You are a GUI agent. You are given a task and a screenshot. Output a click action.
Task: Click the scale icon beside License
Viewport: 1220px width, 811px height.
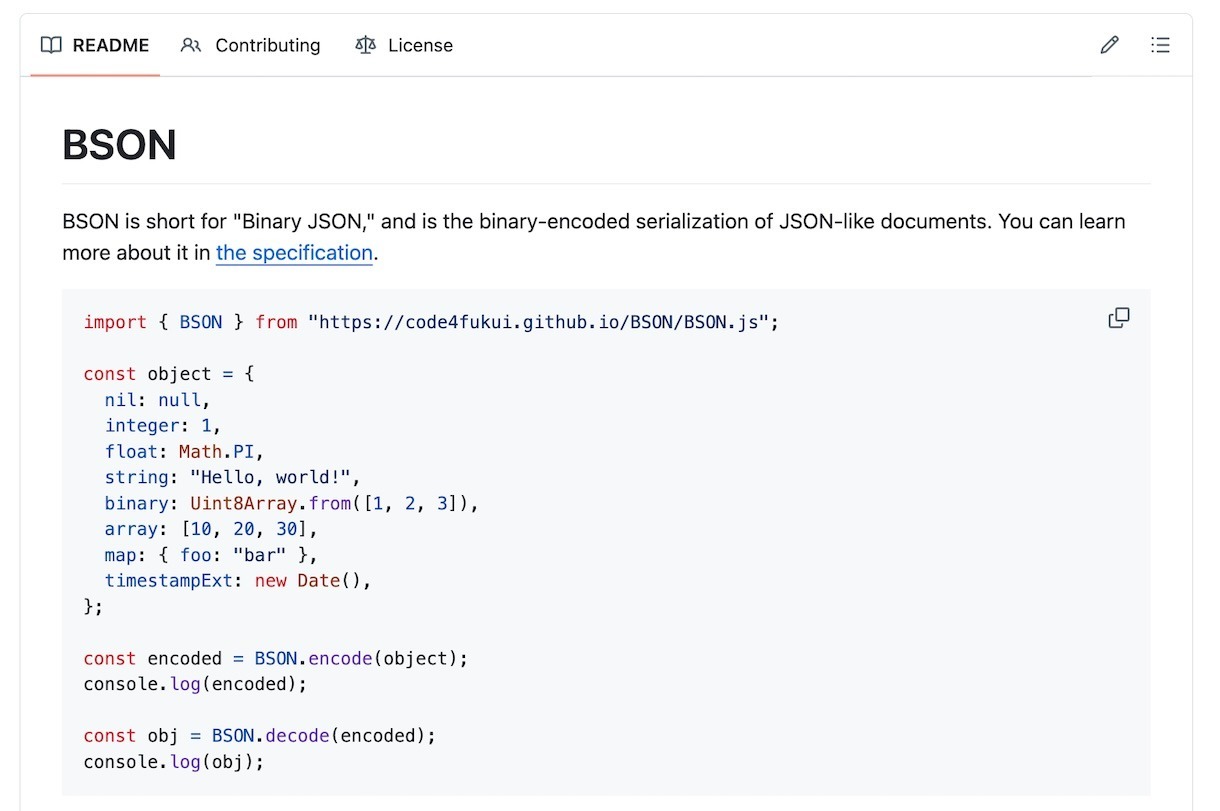click(x=365, y=45)
